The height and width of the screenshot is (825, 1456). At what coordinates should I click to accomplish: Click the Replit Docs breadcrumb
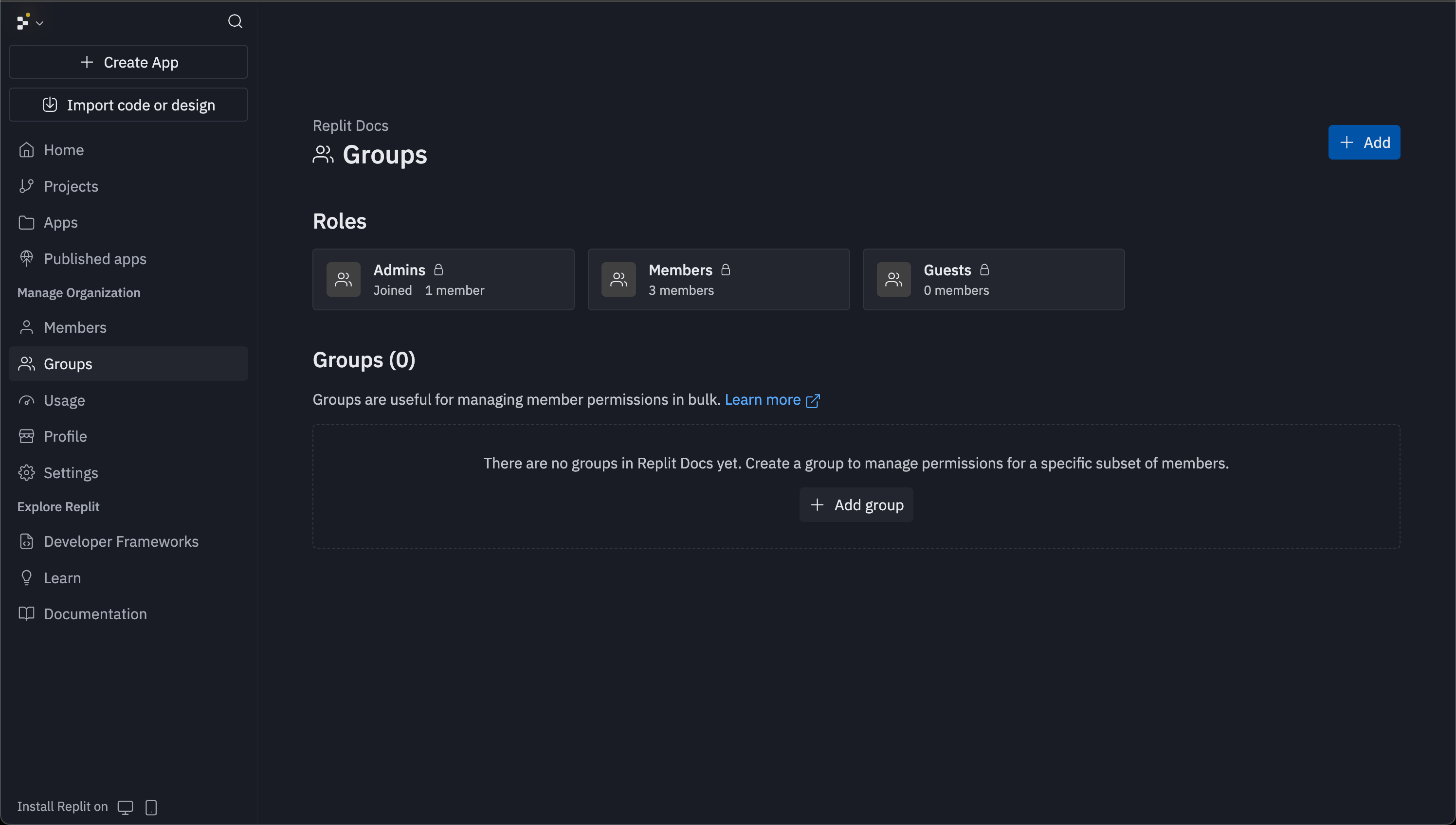point(350,126)
